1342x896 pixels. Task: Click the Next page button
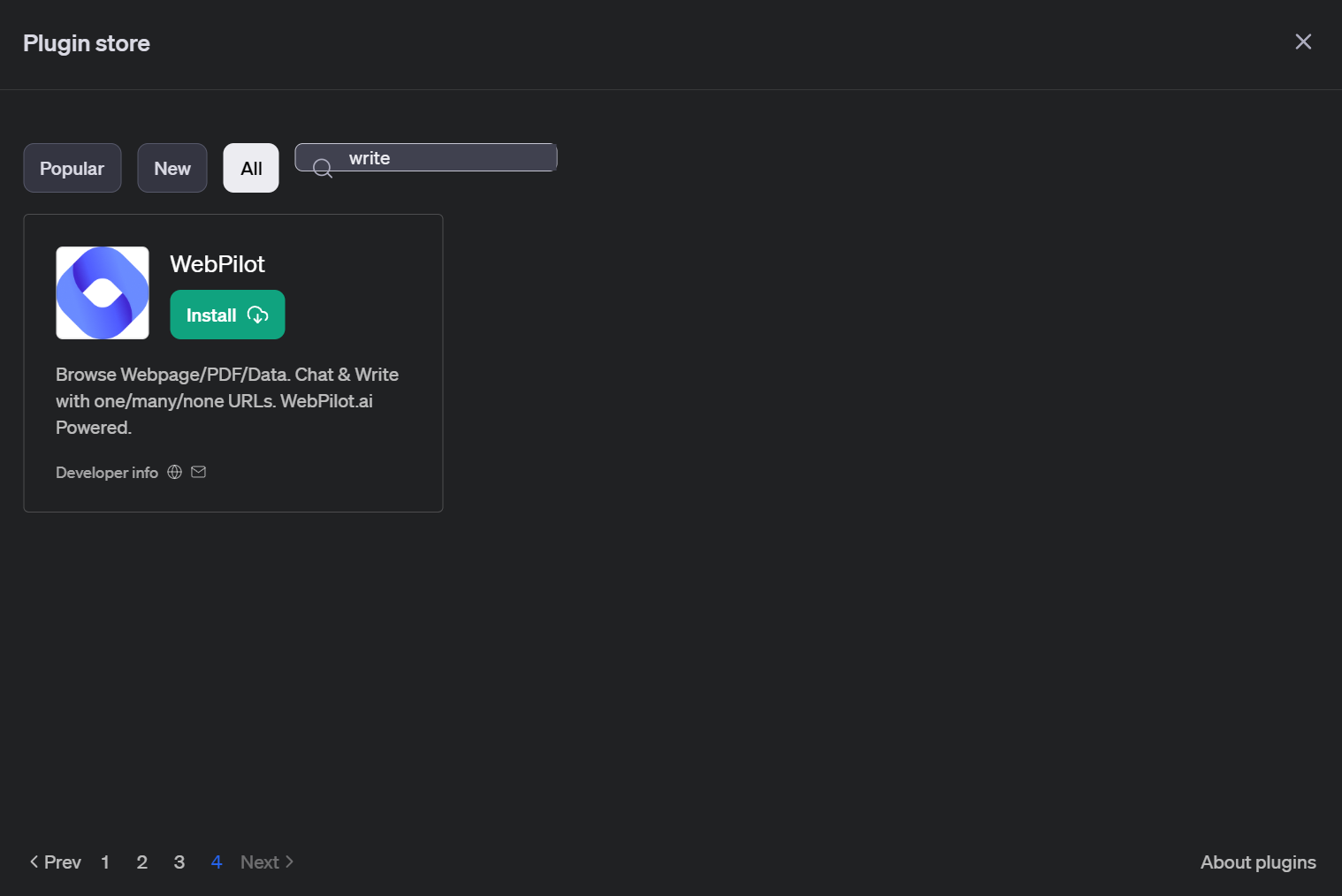coord(266,862)
